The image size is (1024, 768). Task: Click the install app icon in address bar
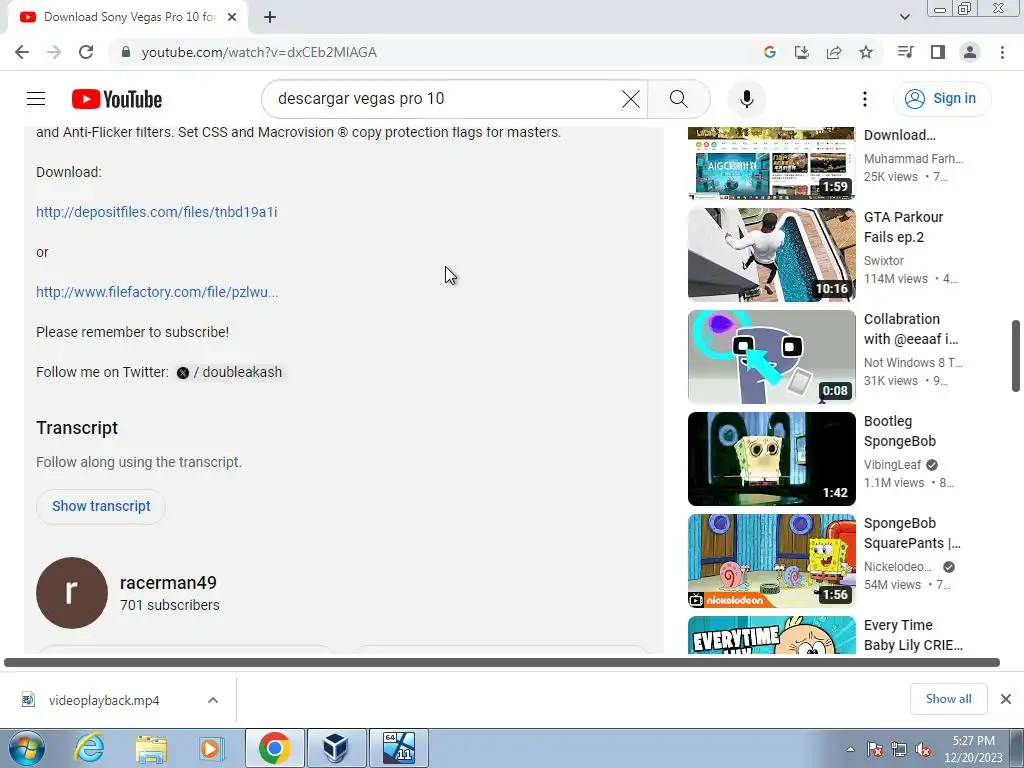pyautogui.click(x=802, y=52)
